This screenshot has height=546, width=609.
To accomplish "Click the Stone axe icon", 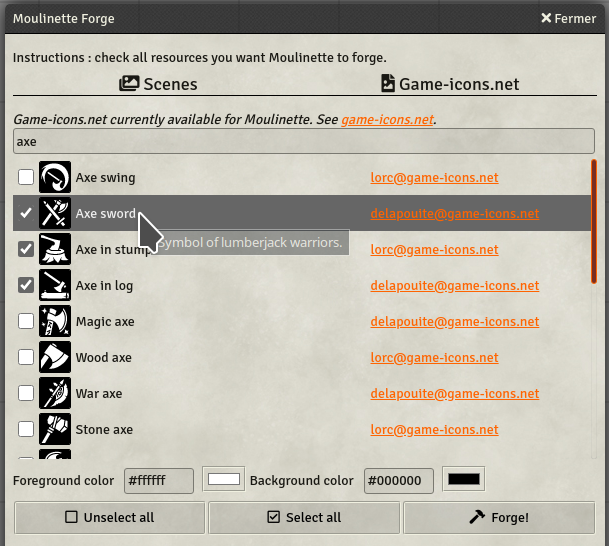I will (55, 429).
